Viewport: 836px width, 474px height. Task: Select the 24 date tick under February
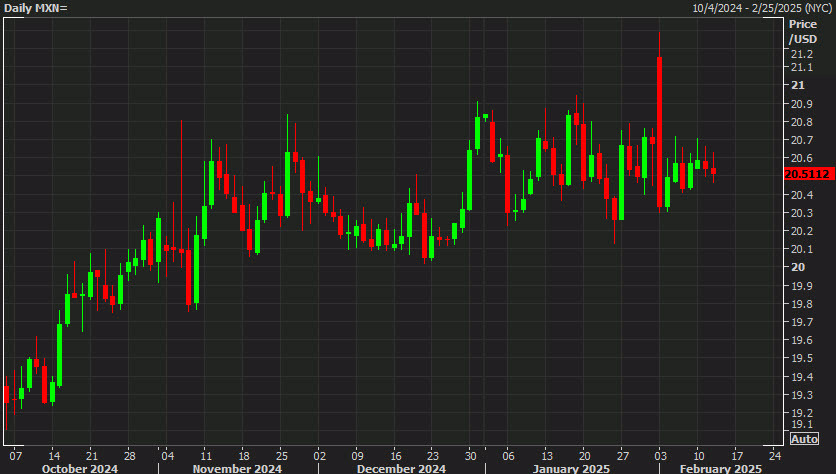point(775,456)
